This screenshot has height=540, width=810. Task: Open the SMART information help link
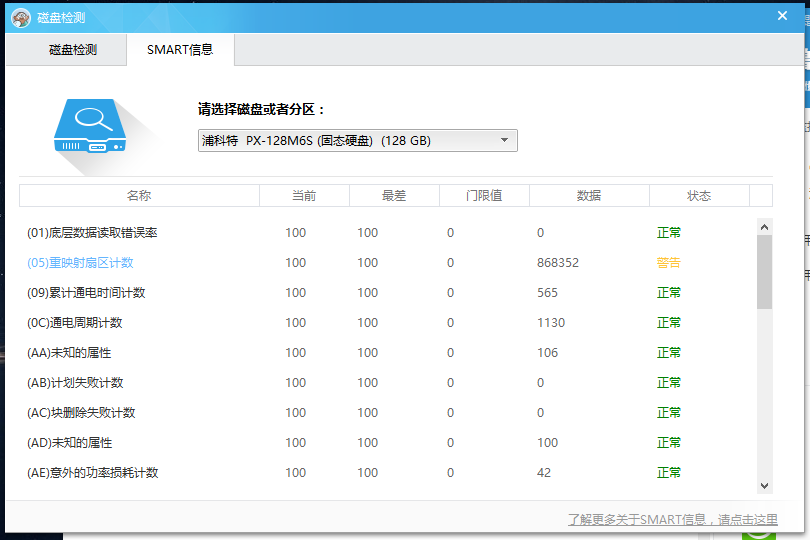point(672,519)
